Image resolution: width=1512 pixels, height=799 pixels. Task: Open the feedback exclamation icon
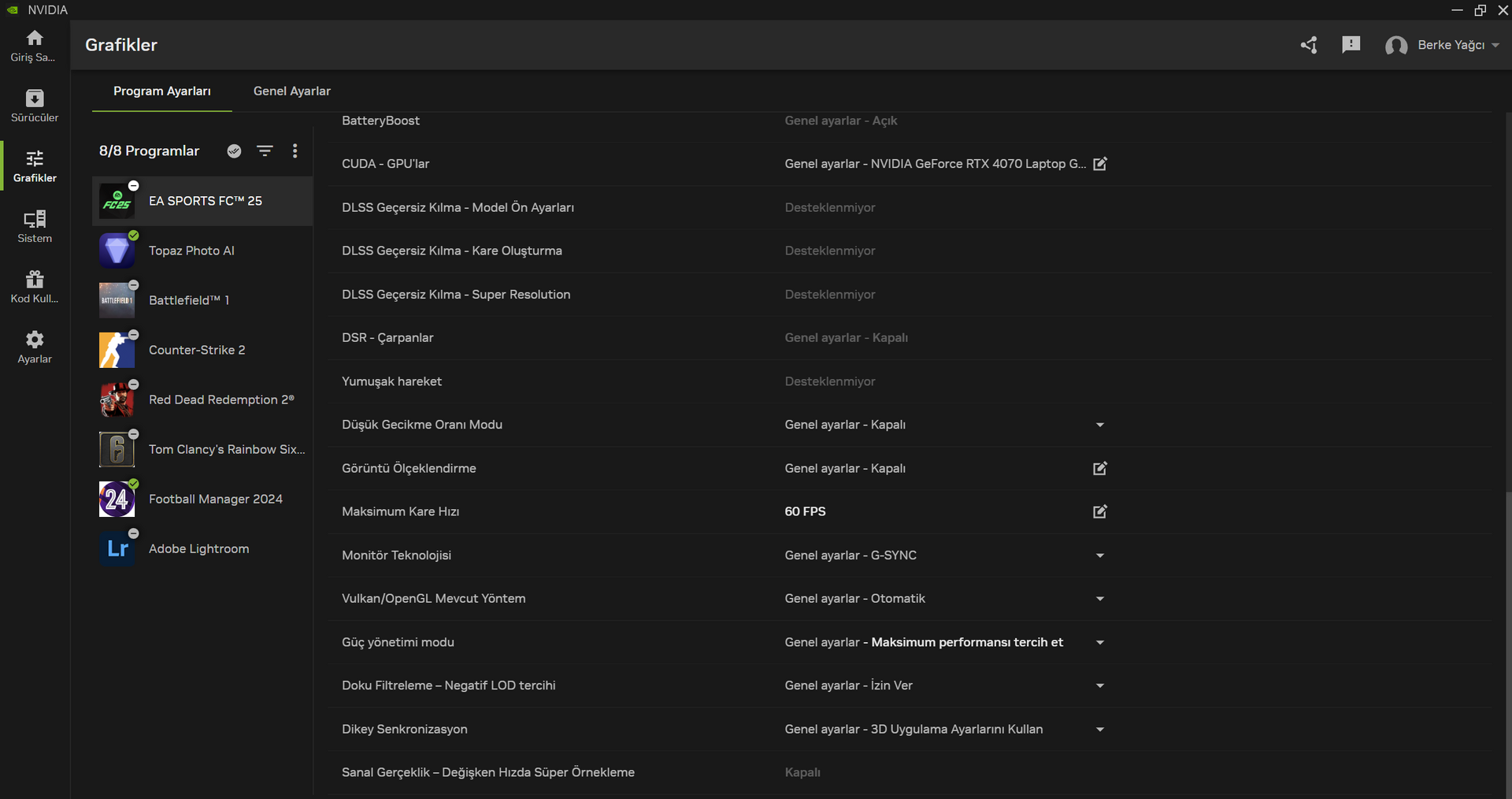click(x=1351, y=45)
